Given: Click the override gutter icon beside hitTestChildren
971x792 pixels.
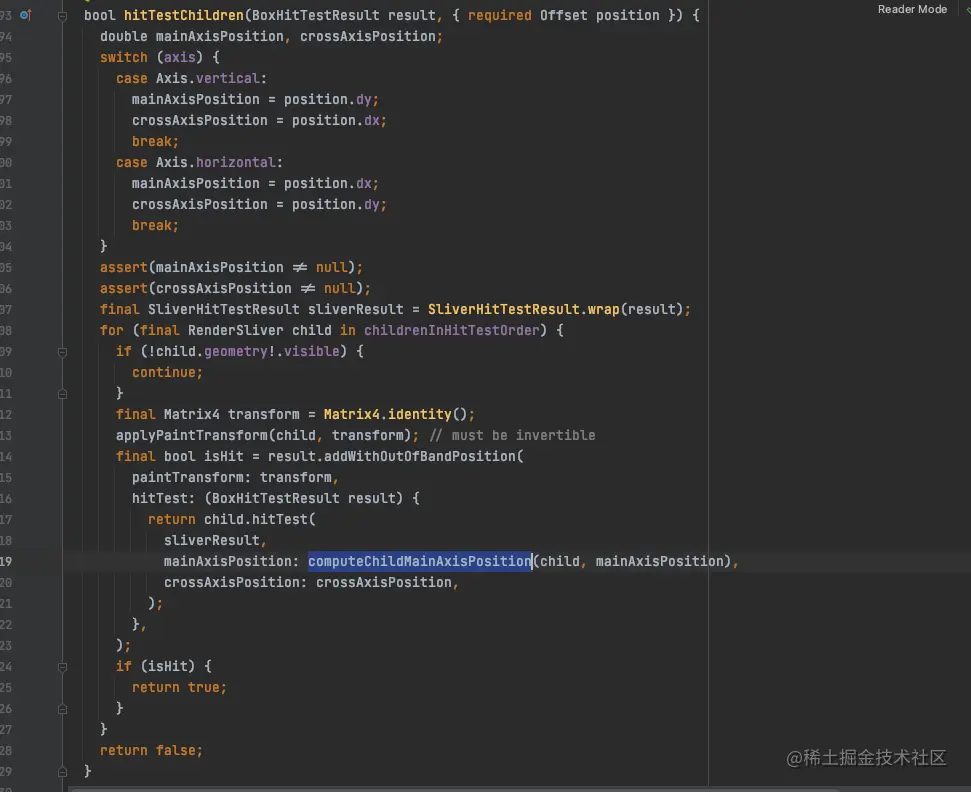Looking at the screenshot, I should click(25, 15).
